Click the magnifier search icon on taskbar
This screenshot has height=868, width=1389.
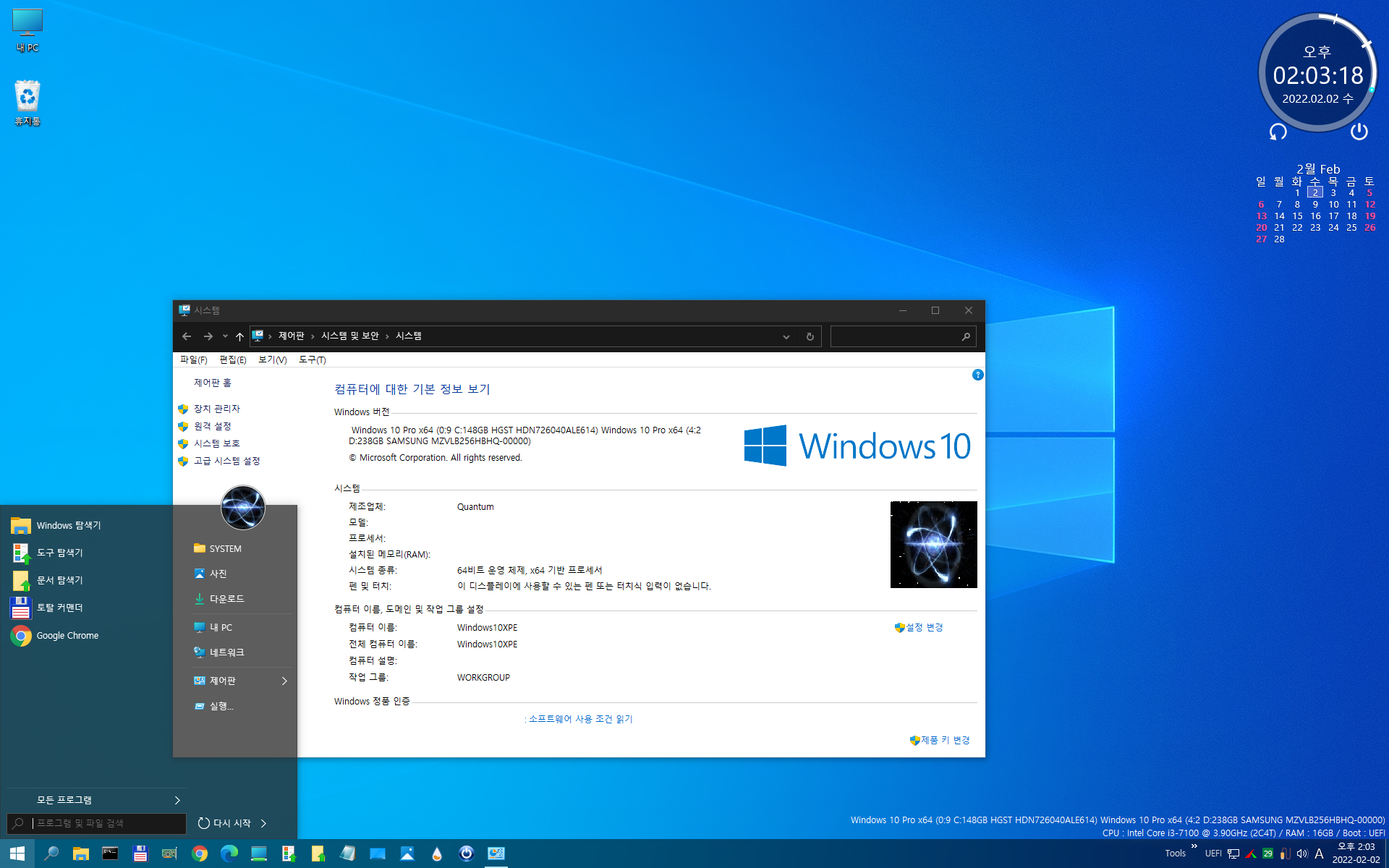51,854
